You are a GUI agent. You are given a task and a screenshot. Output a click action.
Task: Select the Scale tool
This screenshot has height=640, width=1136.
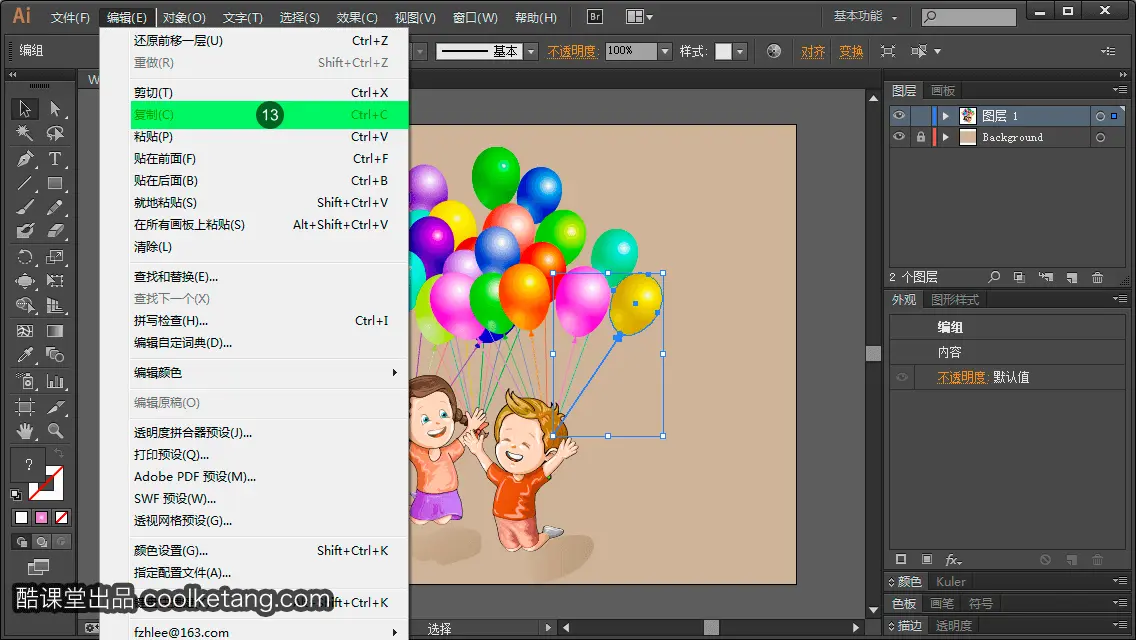pyautogui.click(x=55, y=257)
